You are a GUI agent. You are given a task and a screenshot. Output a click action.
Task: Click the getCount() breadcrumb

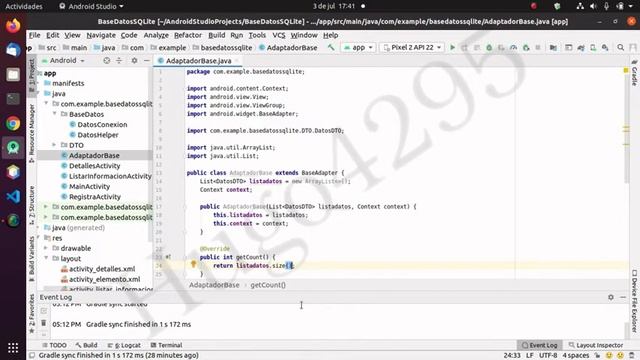[x=268, y=285]
